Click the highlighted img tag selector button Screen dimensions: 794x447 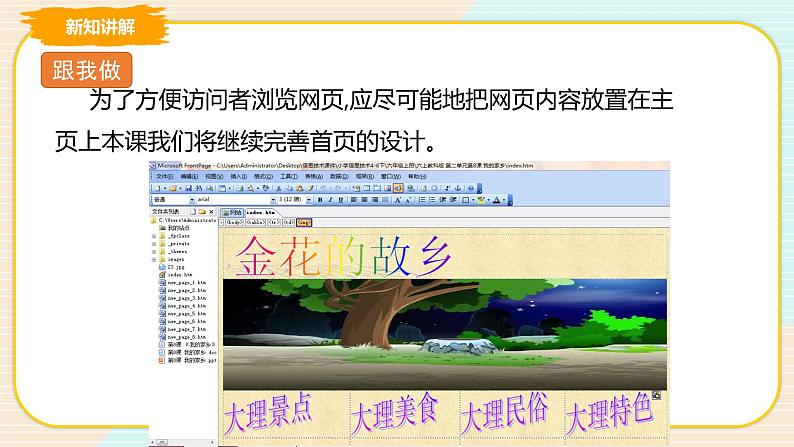click(304, 222)
